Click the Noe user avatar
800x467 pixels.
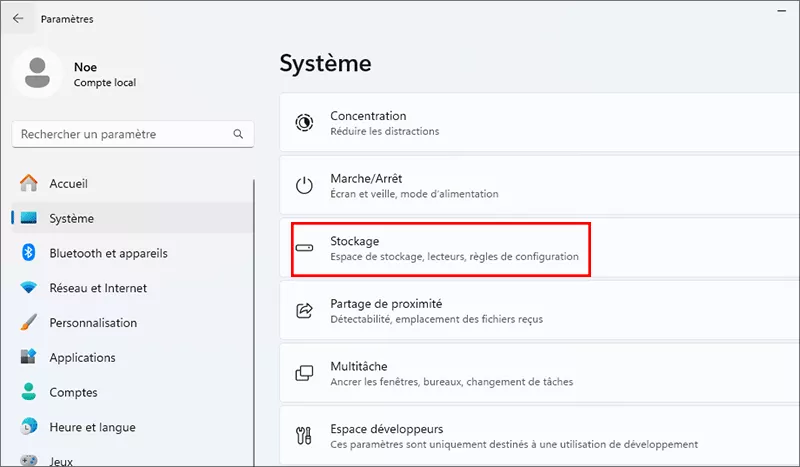(39, 75)
